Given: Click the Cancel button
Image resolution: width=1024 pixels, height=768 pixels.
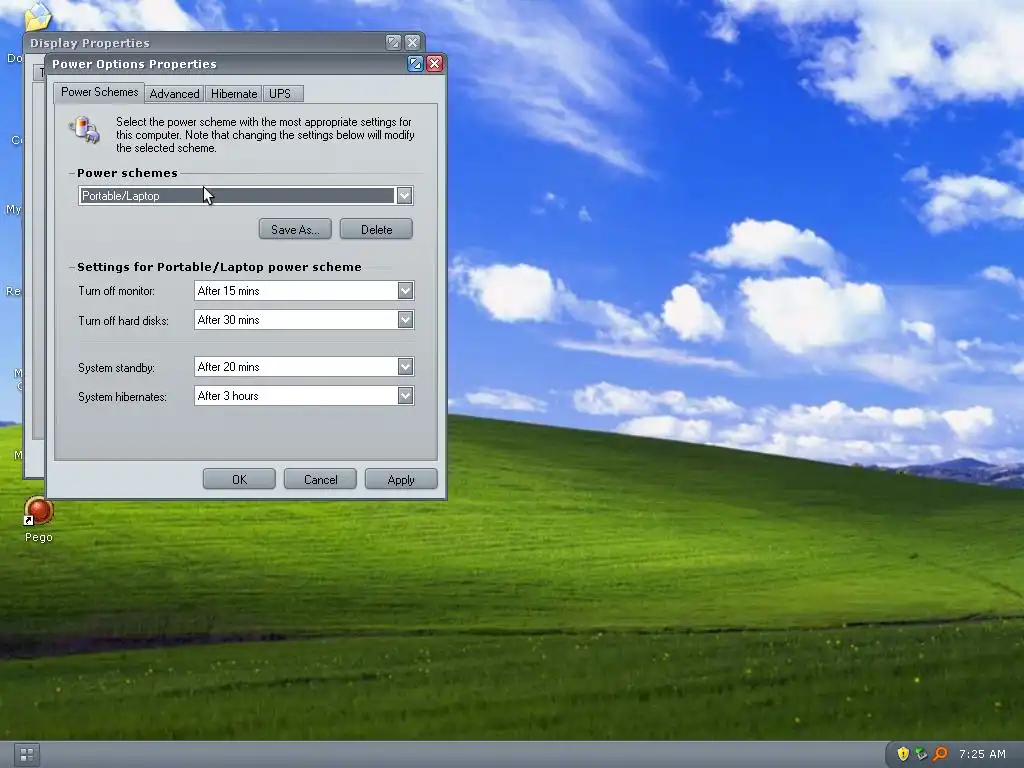Looking at the screenshot, I should 320,479.
